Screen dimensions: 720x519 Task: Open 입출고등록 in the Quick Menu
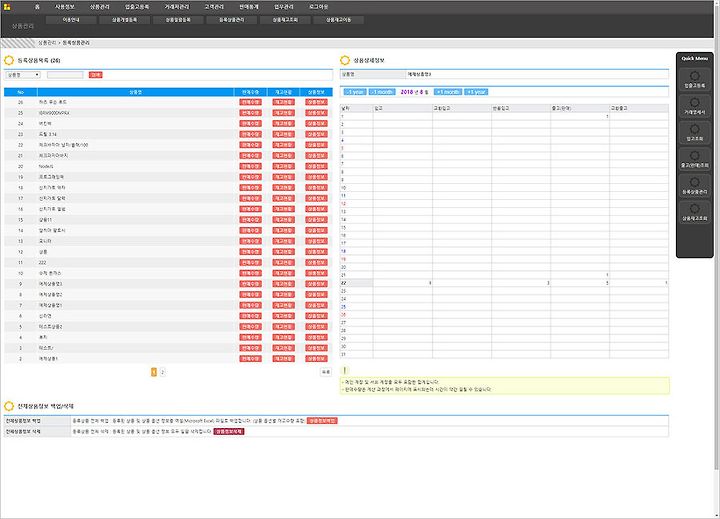[694, 79]
